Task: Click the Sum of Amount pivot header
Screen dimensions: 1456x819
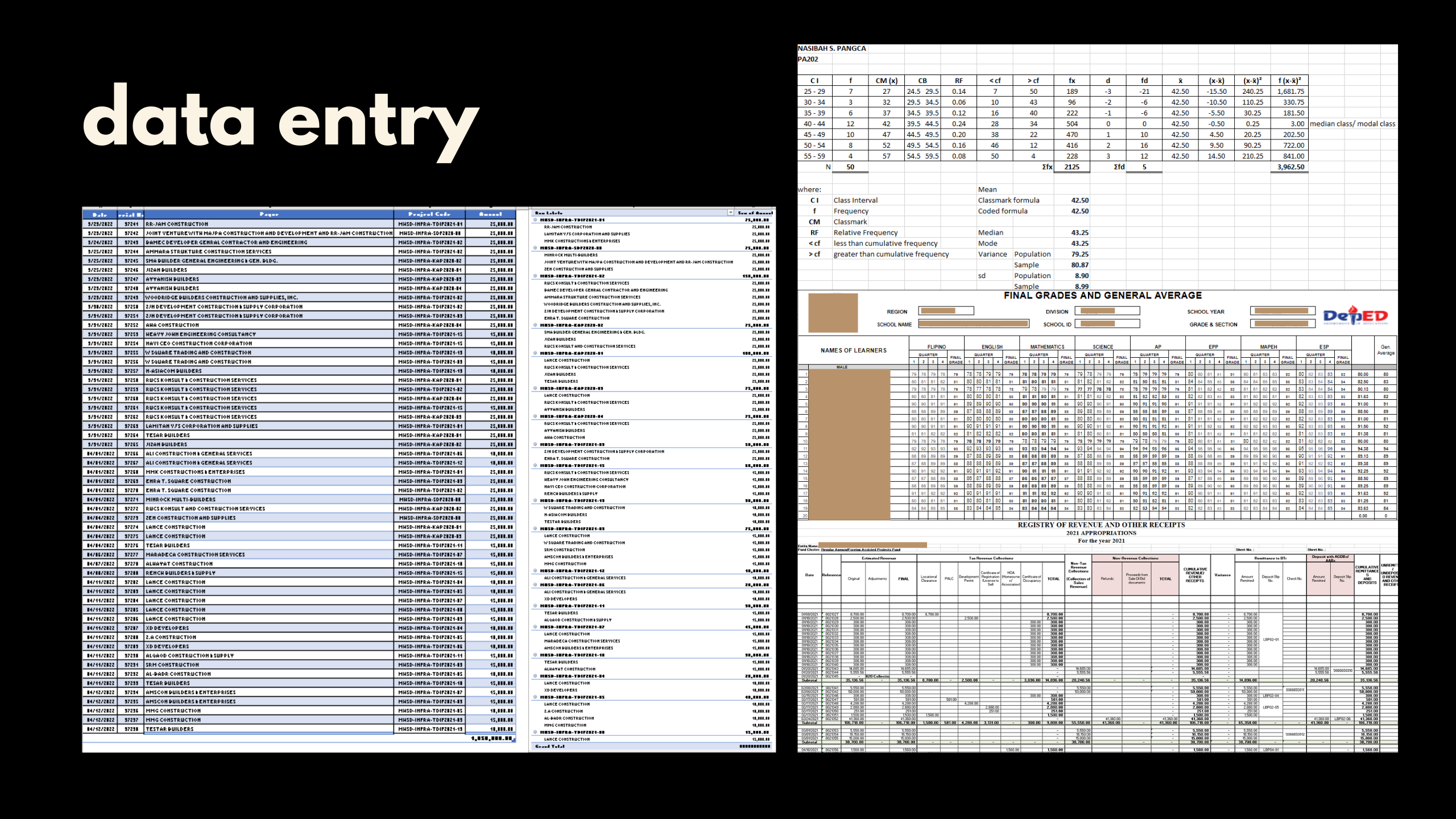Action: (x=755, y=213)
